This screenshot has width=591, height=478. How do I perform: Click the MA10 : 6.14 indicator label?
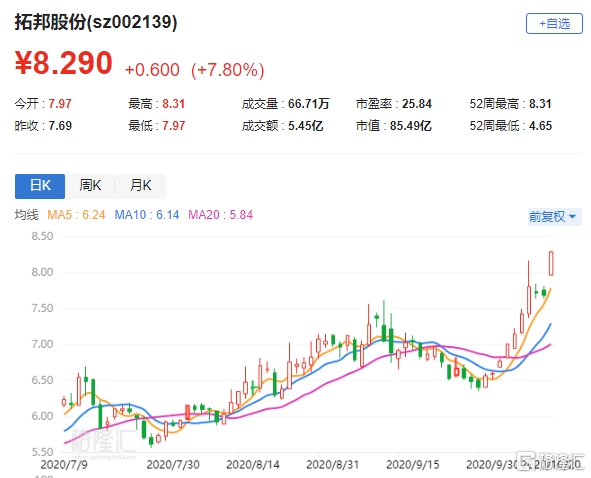tap(147, 215)
